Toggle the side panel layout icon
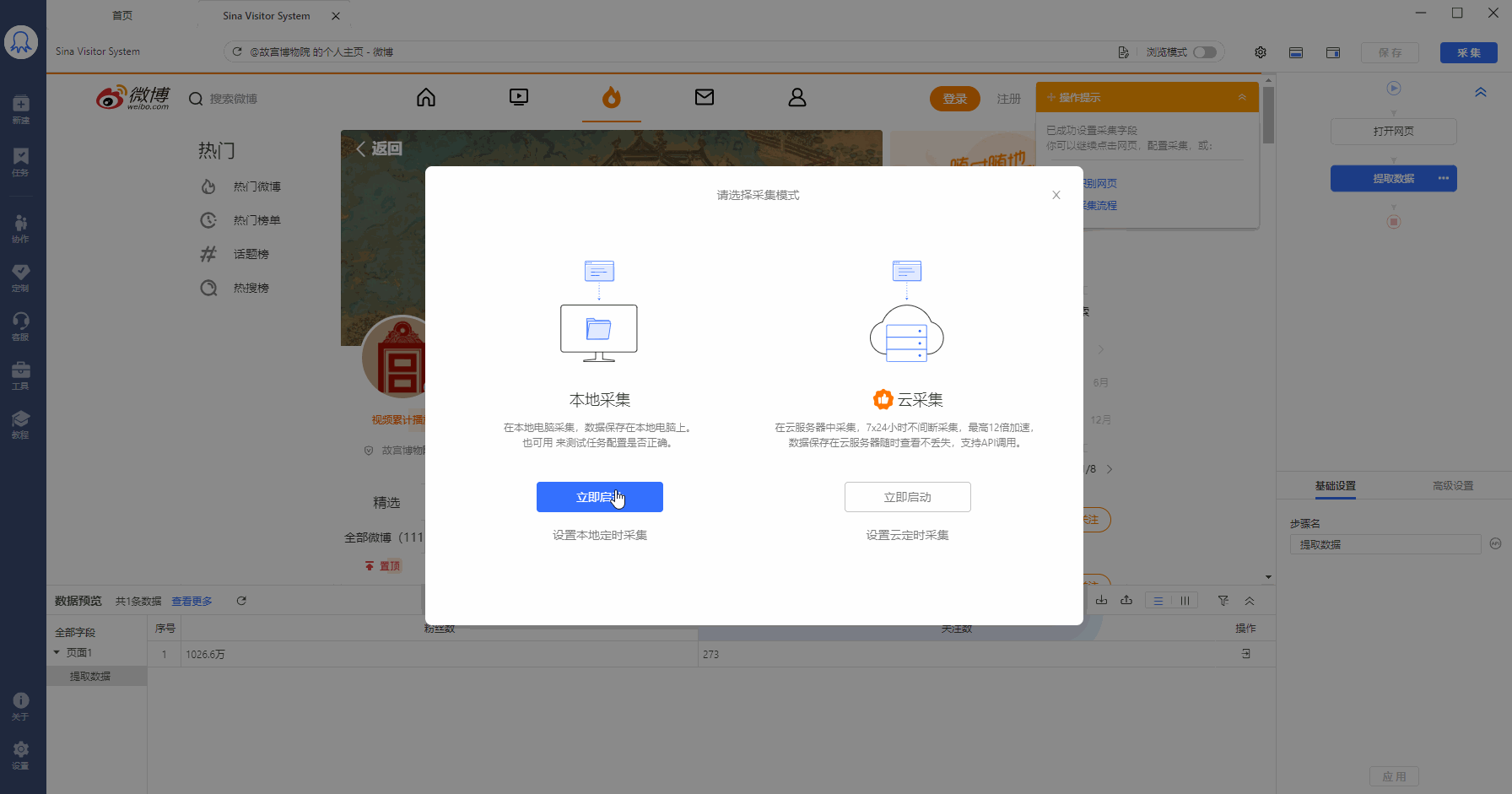 [x=1333, y=52]
